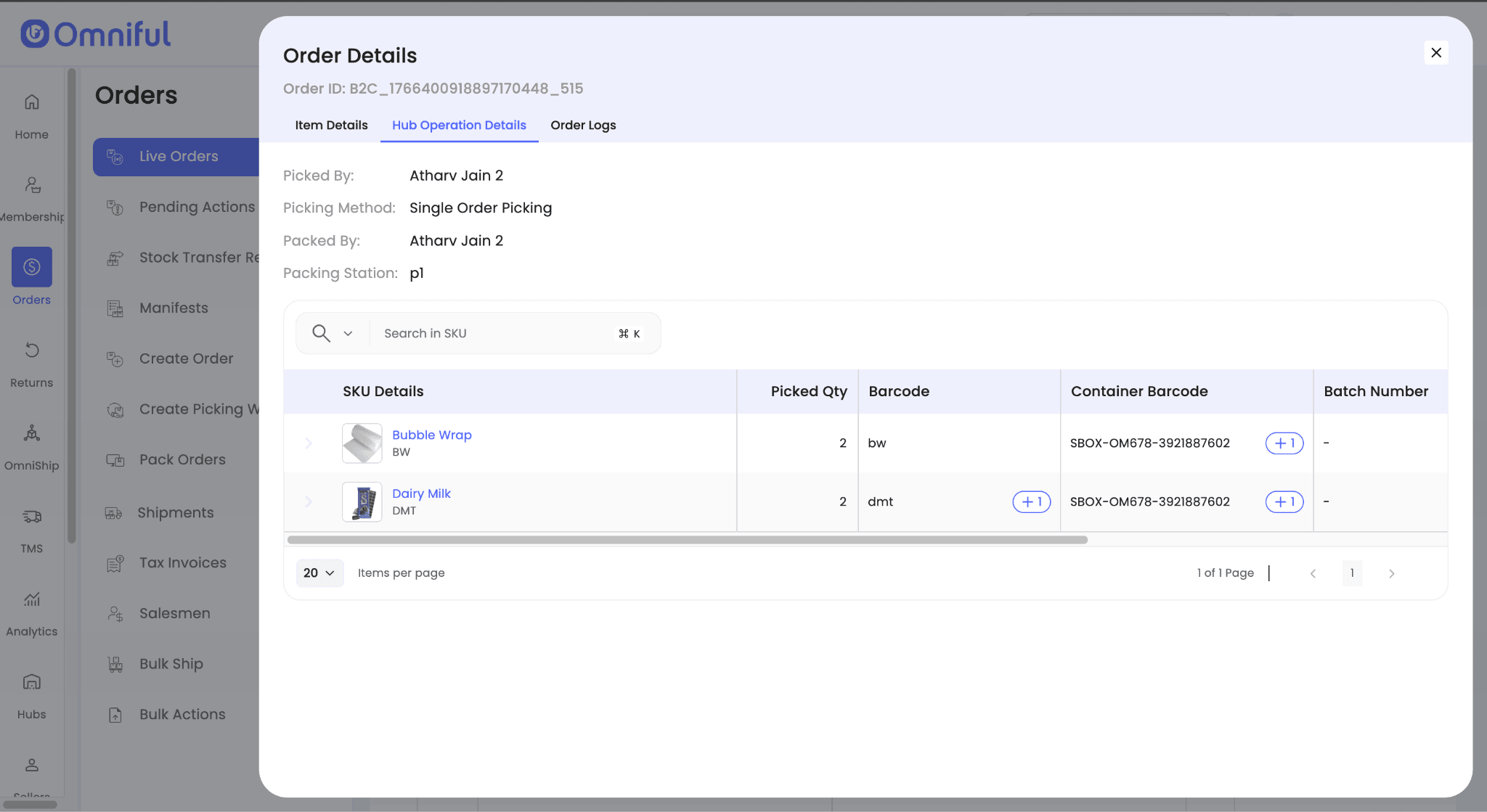Click the table horizontal scrollbar

click(687, 540)
